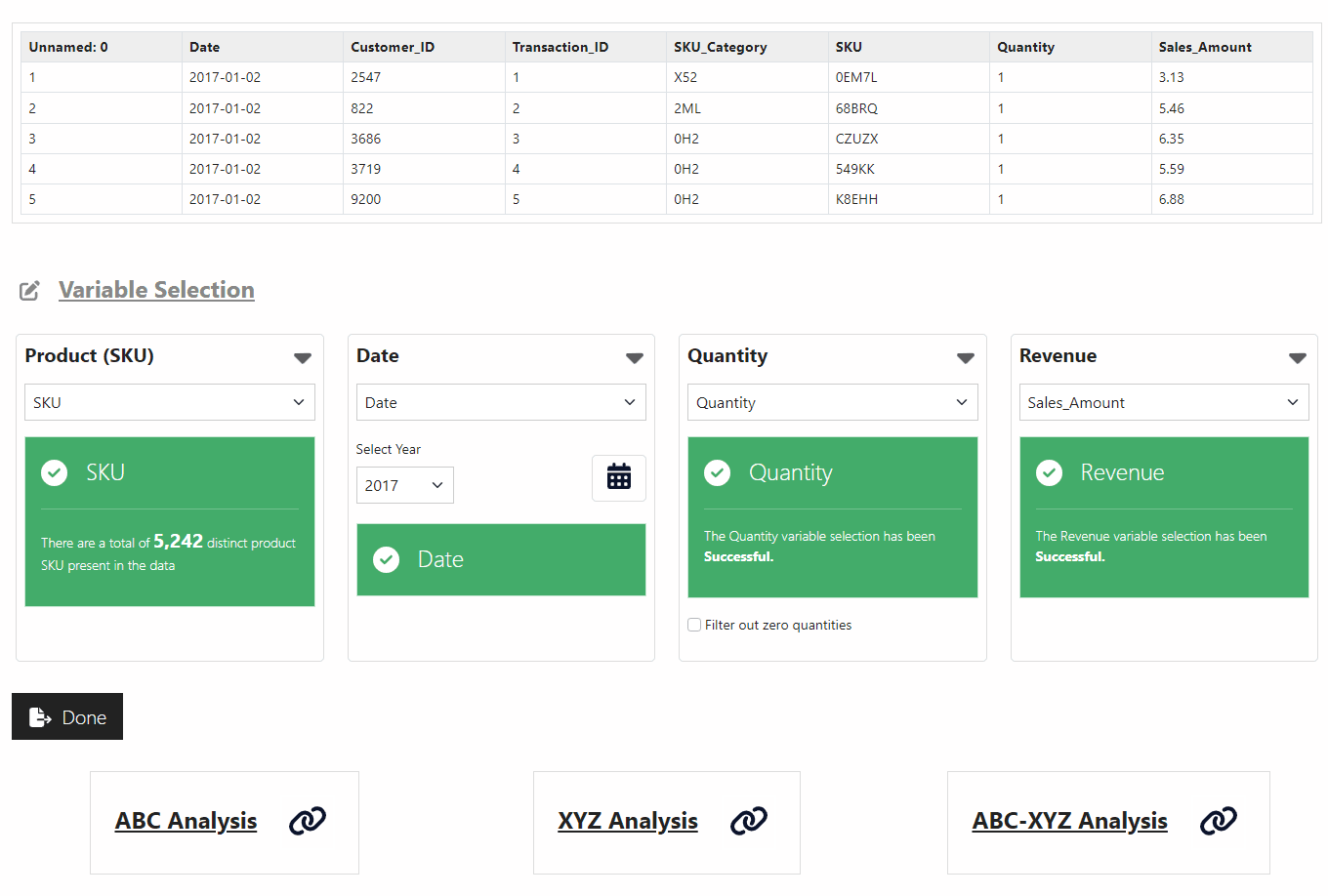Image resolution: width=1328 pixels, height=896 pixels.
Task: Click the edit icon next to Variable Selection
Action: coord(30,290)
